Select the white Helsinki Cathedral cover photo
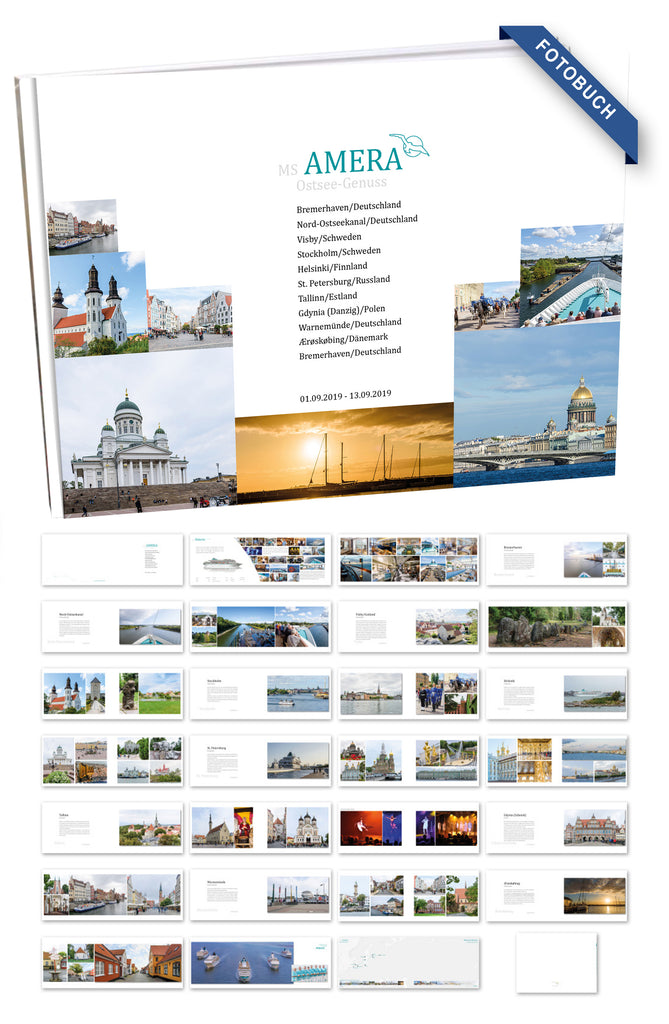This screenshot has height=1024, width=669. 147,431
